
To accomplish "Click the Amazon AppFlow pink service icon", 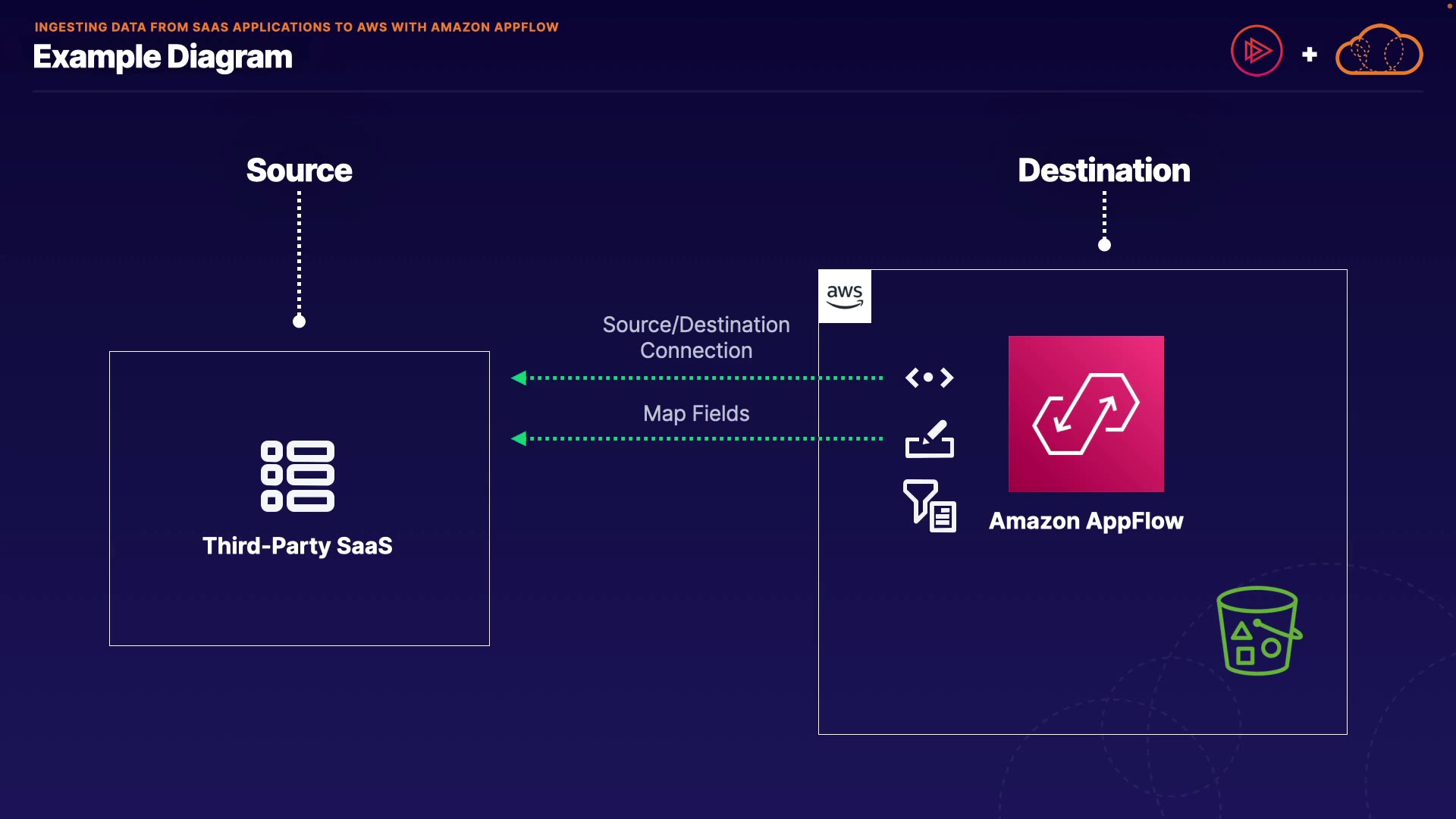I will (x=1086, y=413).
